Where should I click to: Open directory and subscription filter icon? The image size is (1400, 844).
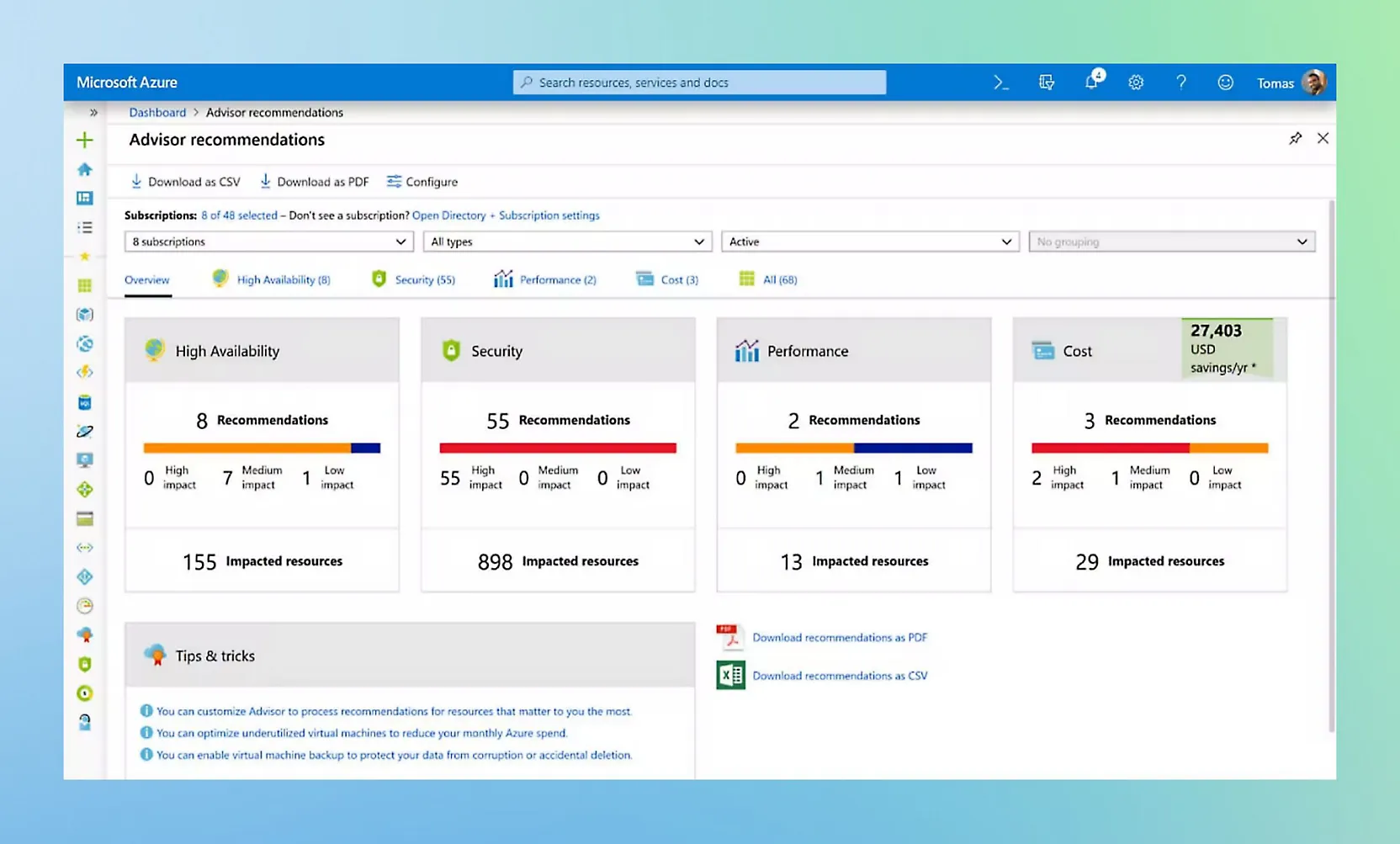pos(1046,82)
